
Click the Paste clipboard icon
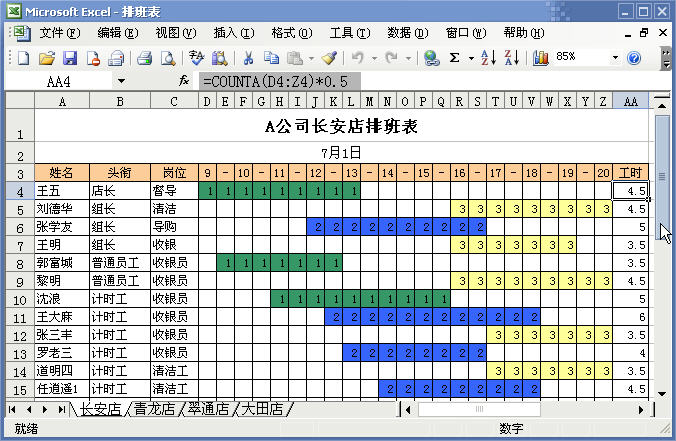pos(295,58)
